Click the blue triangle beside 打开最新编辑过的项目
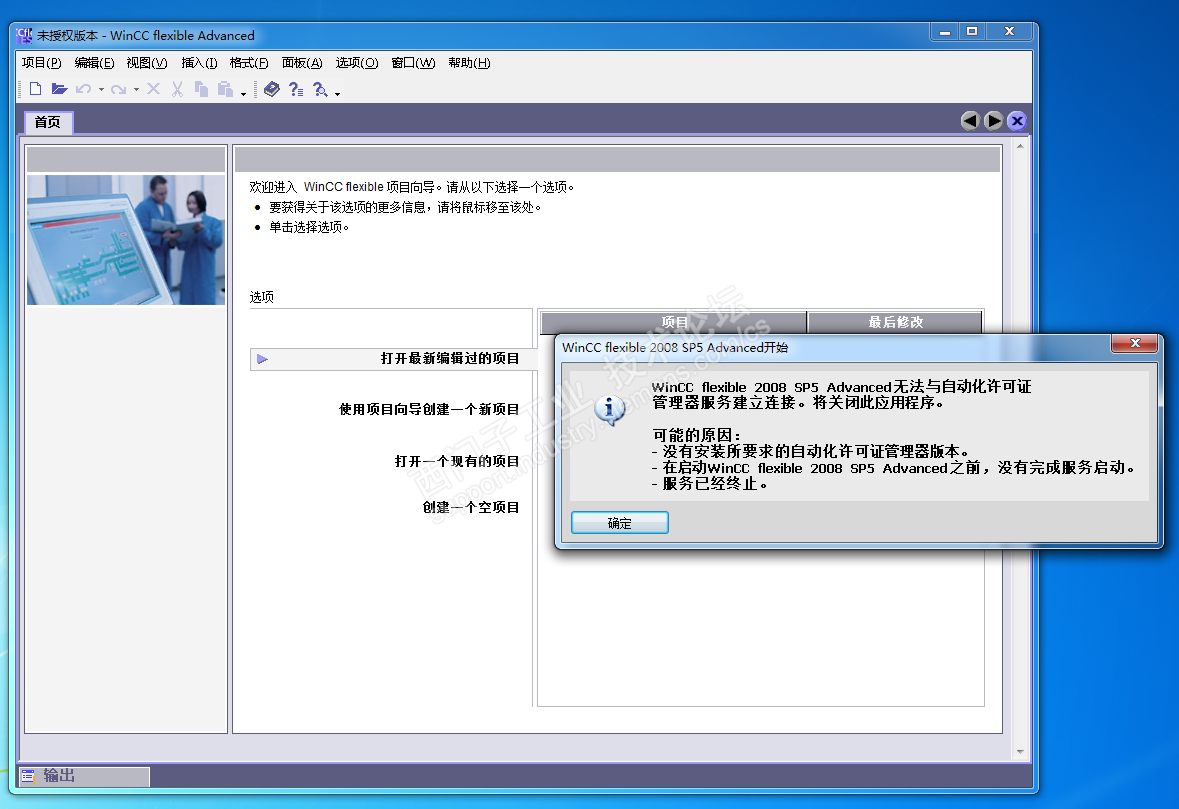 pyautogui.click(x=262, y=359)
